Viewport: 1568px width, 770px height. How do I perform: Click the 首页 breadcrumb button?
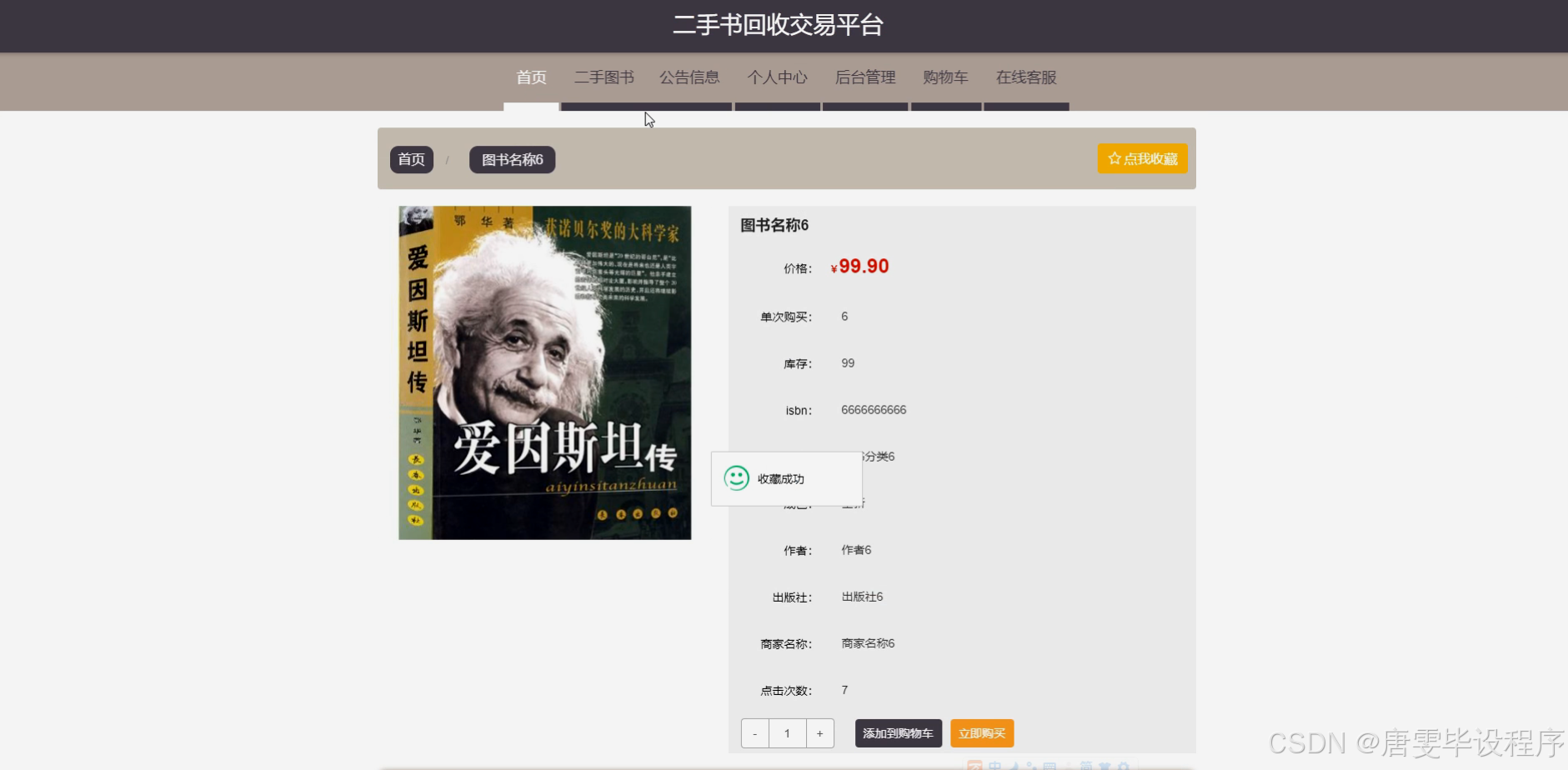pyautogui.click(x=412, y=159)
